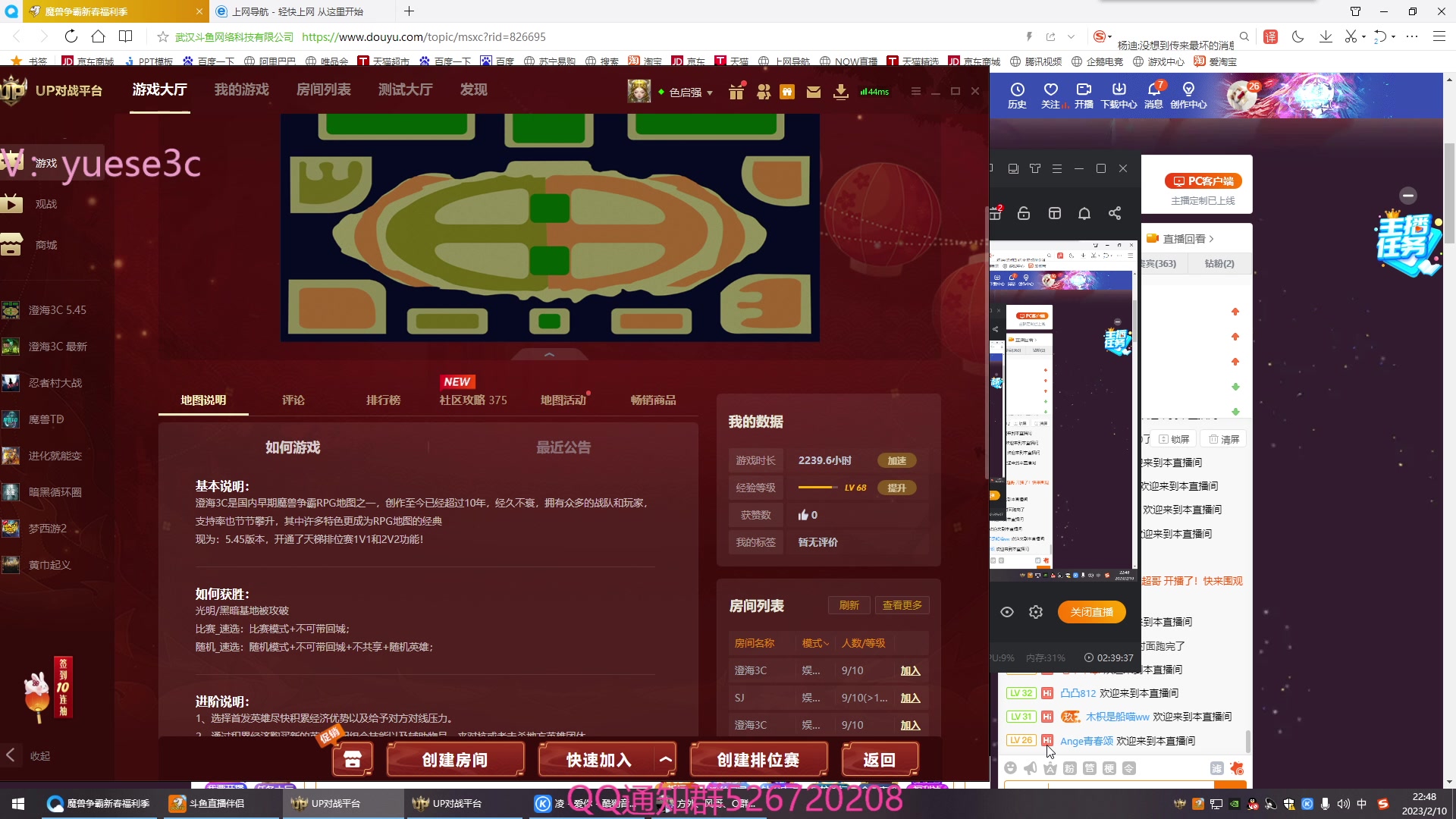Open the download manager icon in UP header
1456x819 pixels.
pos(840,92)
